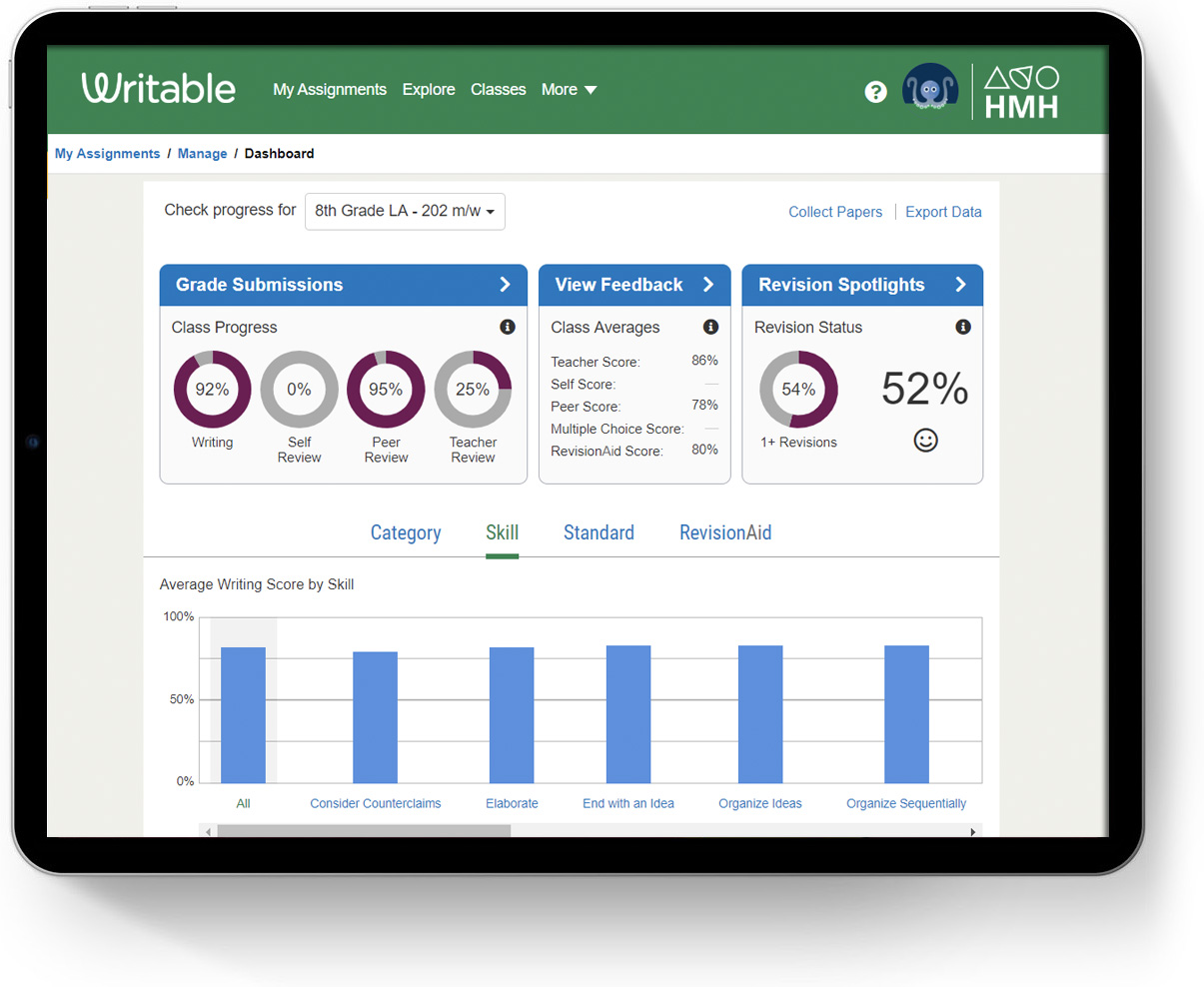The image size is (1204, 987).
Task: Open the octopus user avatar
Action: click(x=930, y=89)
